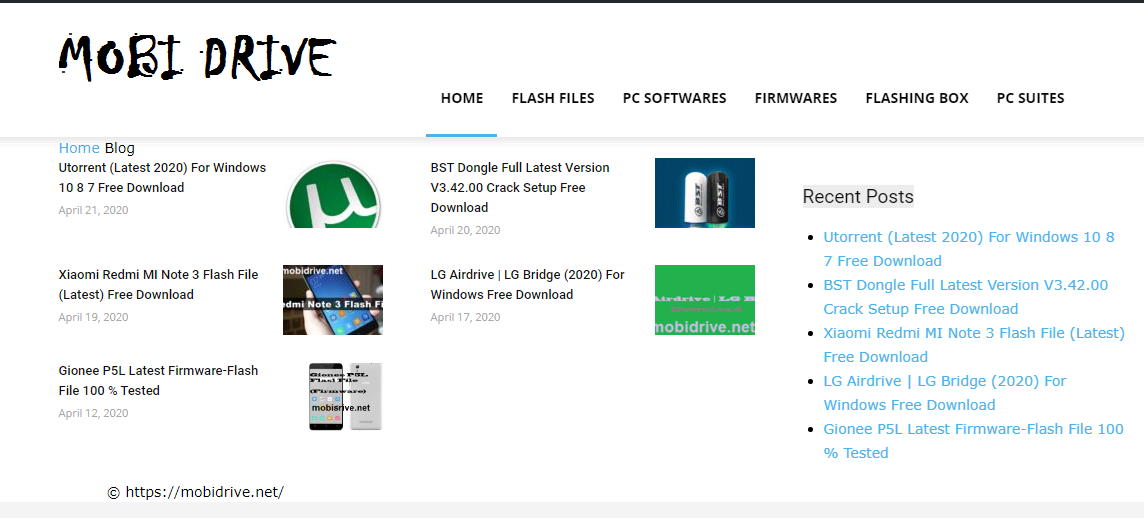Image resolution: width=1144 pixels, height=518 pixels.
Task: Open Utorrent link under Recent Posts
Action: point(969,249)
